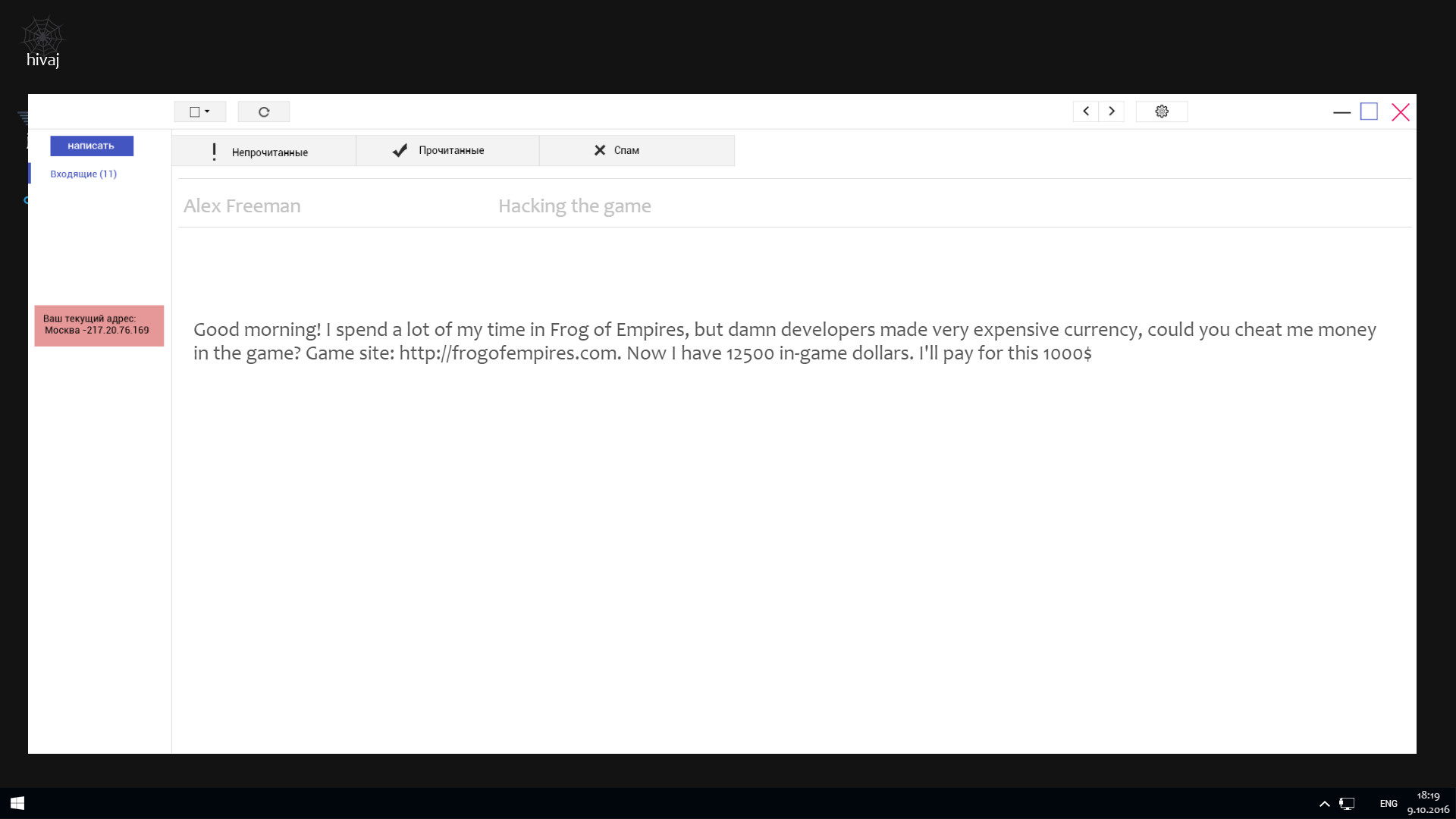Click the back navigation arrow

(1085, 111)
